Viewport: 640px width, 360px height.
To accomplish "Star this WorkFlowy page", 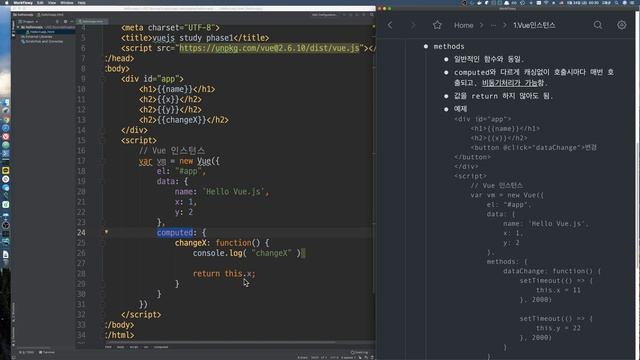I will [x=437, y=25].
